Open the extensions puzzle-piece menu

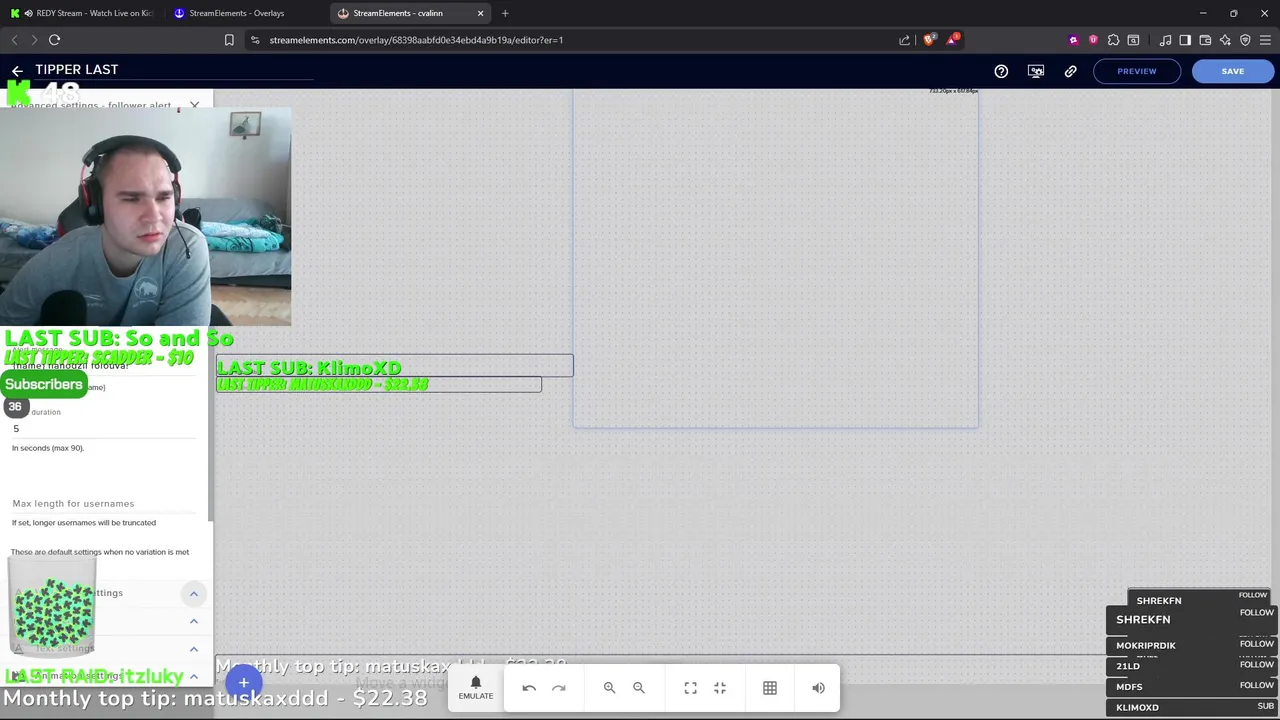coord(1113,40)
